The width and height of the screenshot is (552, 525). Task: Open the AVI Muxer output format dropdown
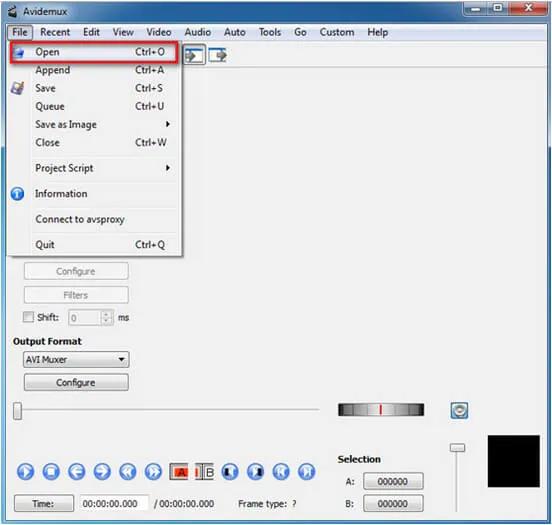point(76,360)
